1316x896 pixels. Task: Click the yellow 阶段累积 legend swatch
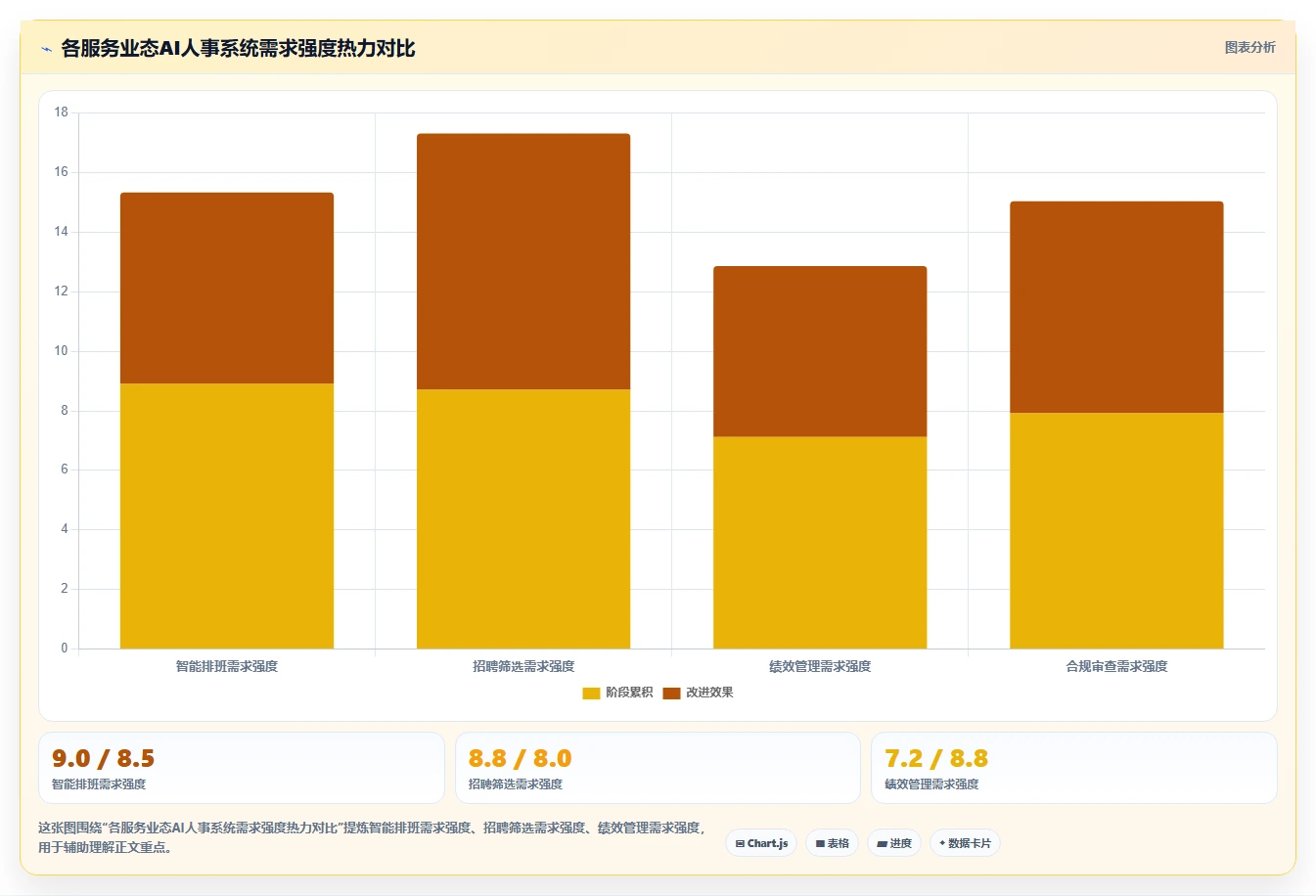coord(591,694)
